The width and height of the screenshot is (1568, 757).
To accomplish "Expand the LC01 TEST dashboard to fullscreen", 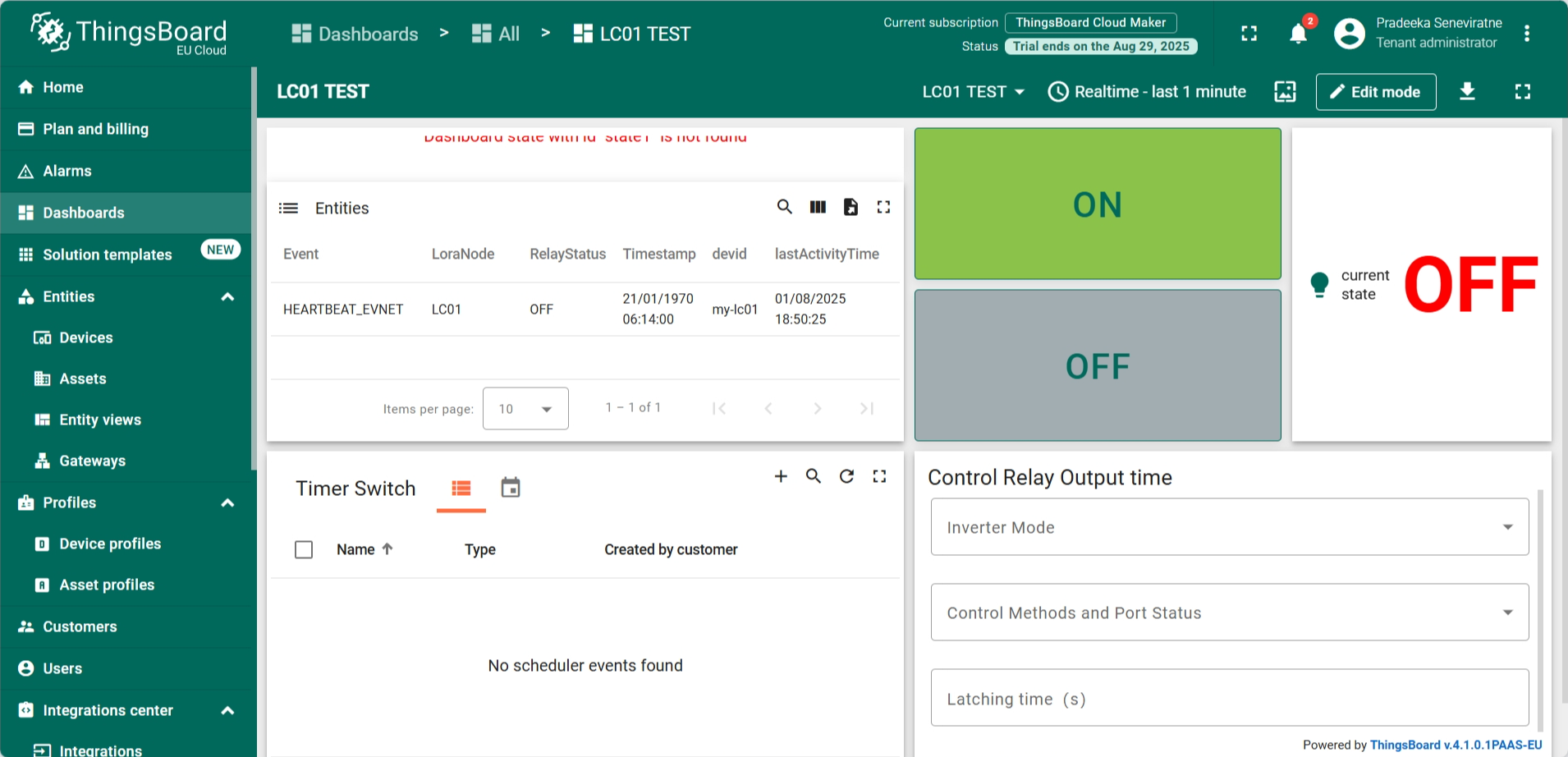I will (1523, 92).
